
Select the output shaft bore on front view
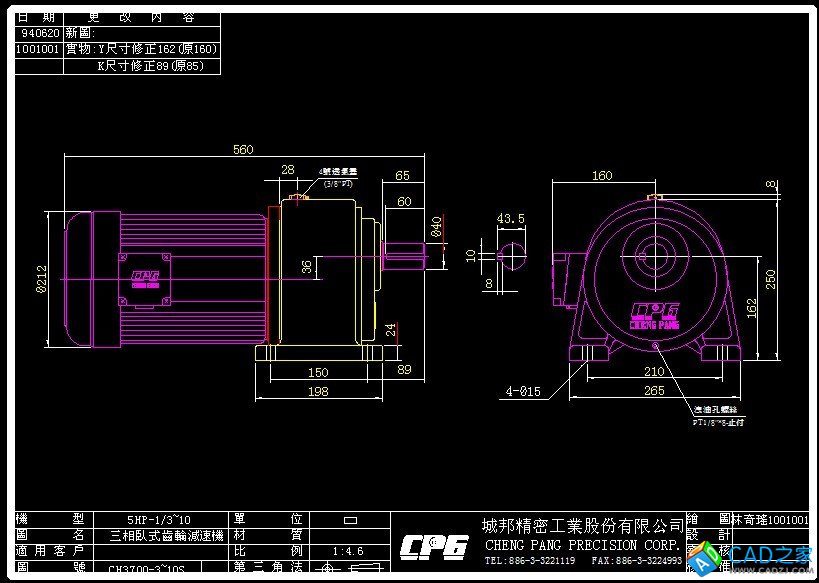click(653, 251)
